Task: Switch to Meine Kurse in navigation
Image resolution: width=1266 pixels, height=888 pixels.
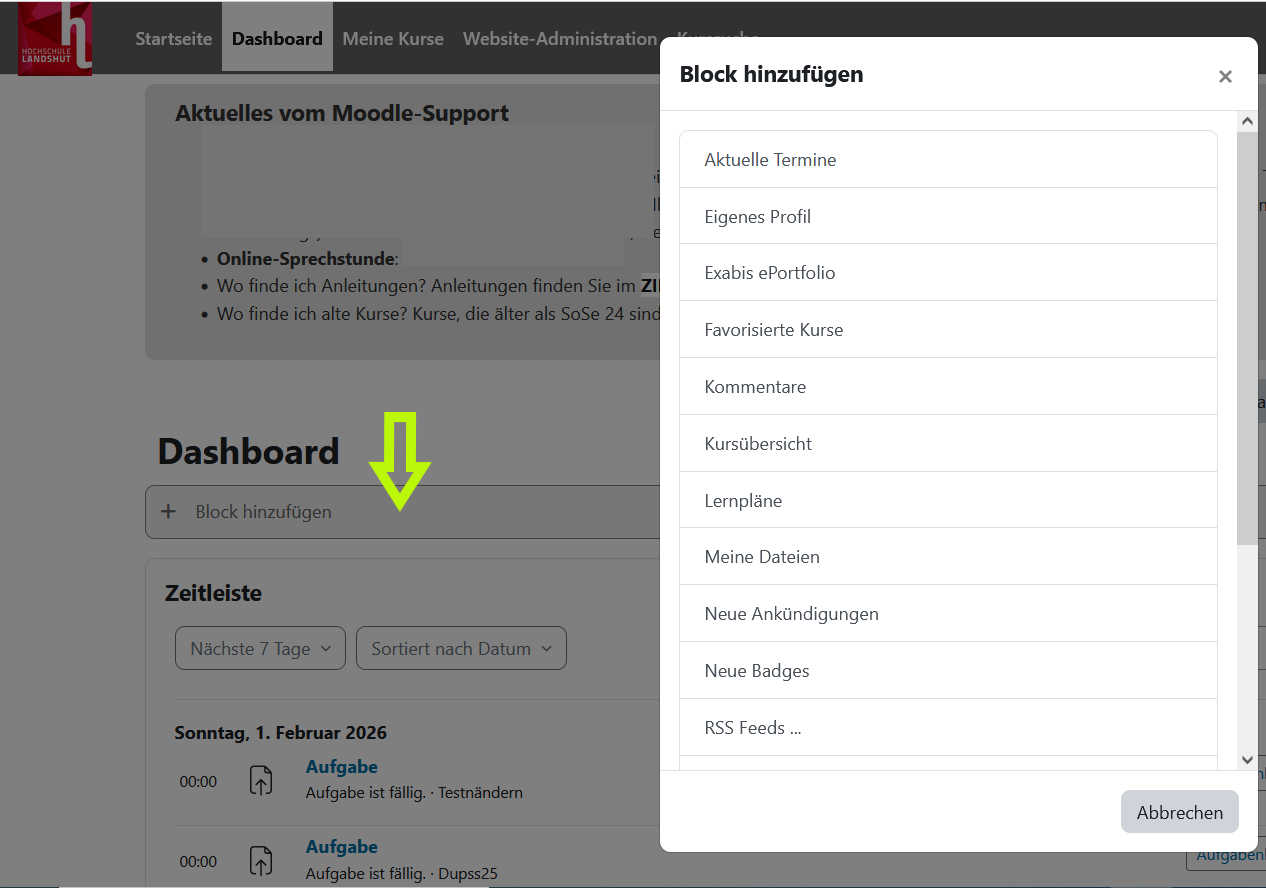Action: pyautogui.click(x=393, y=39)
